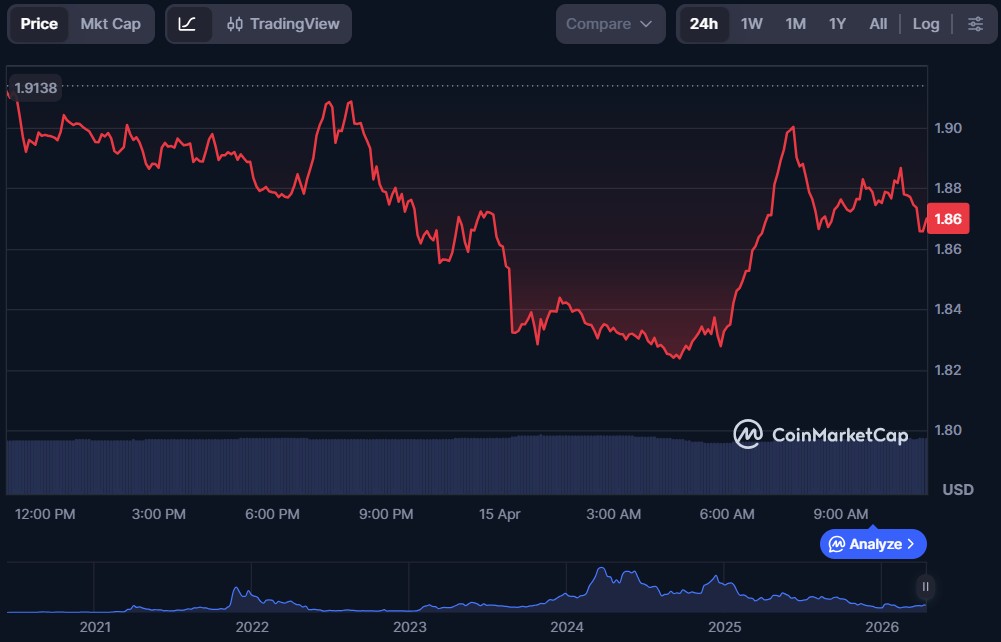Screen dimensions: 1001x642
Task: Expand the Compare dropdown
Action: [x=610, y=24]
